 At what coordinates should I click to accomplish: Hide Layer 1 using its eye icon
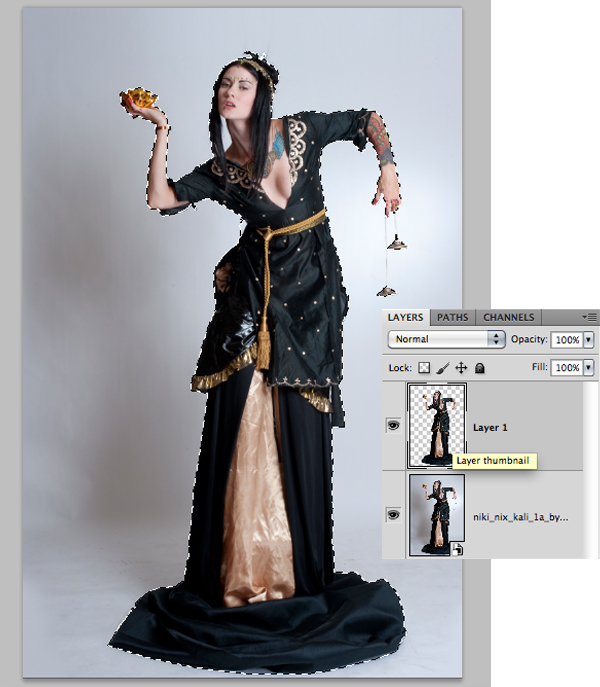393,425
